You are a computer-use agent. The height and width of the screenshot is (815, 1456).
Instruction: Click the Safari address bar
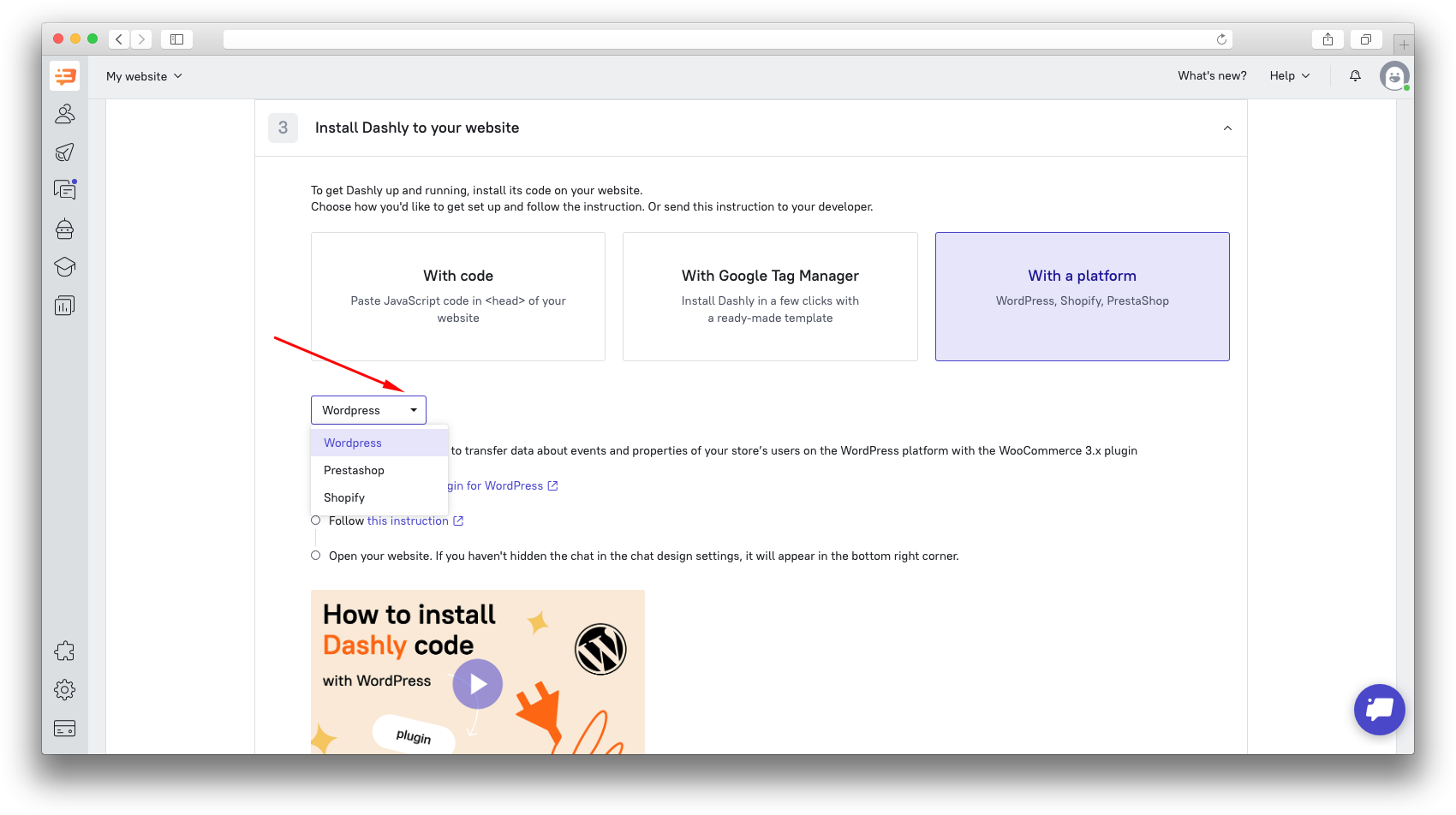click(727, 39)
